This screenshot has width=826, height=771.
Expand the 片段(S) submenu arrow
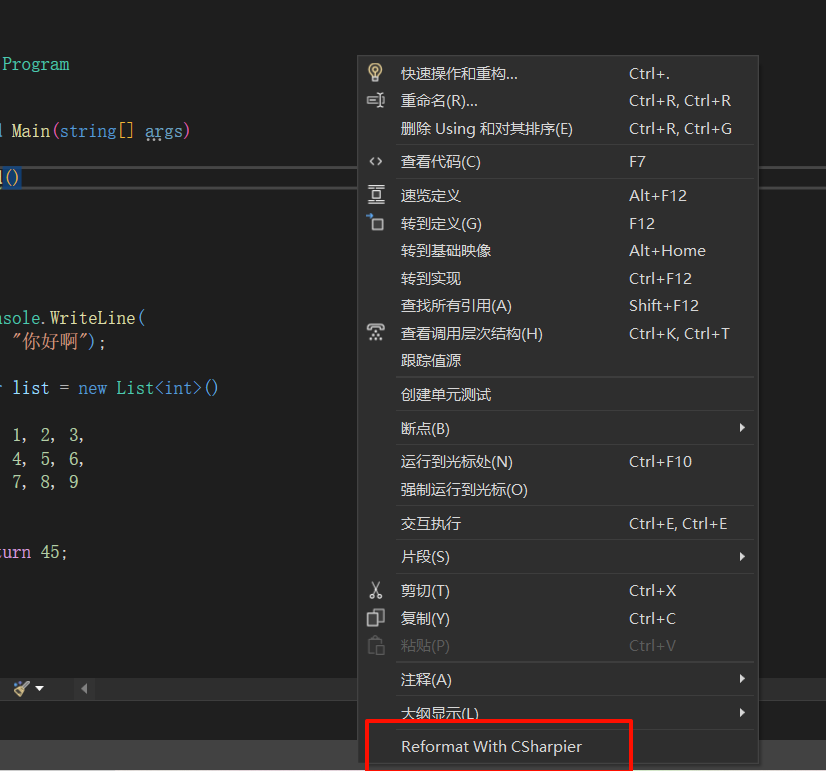tap(742, 556)
